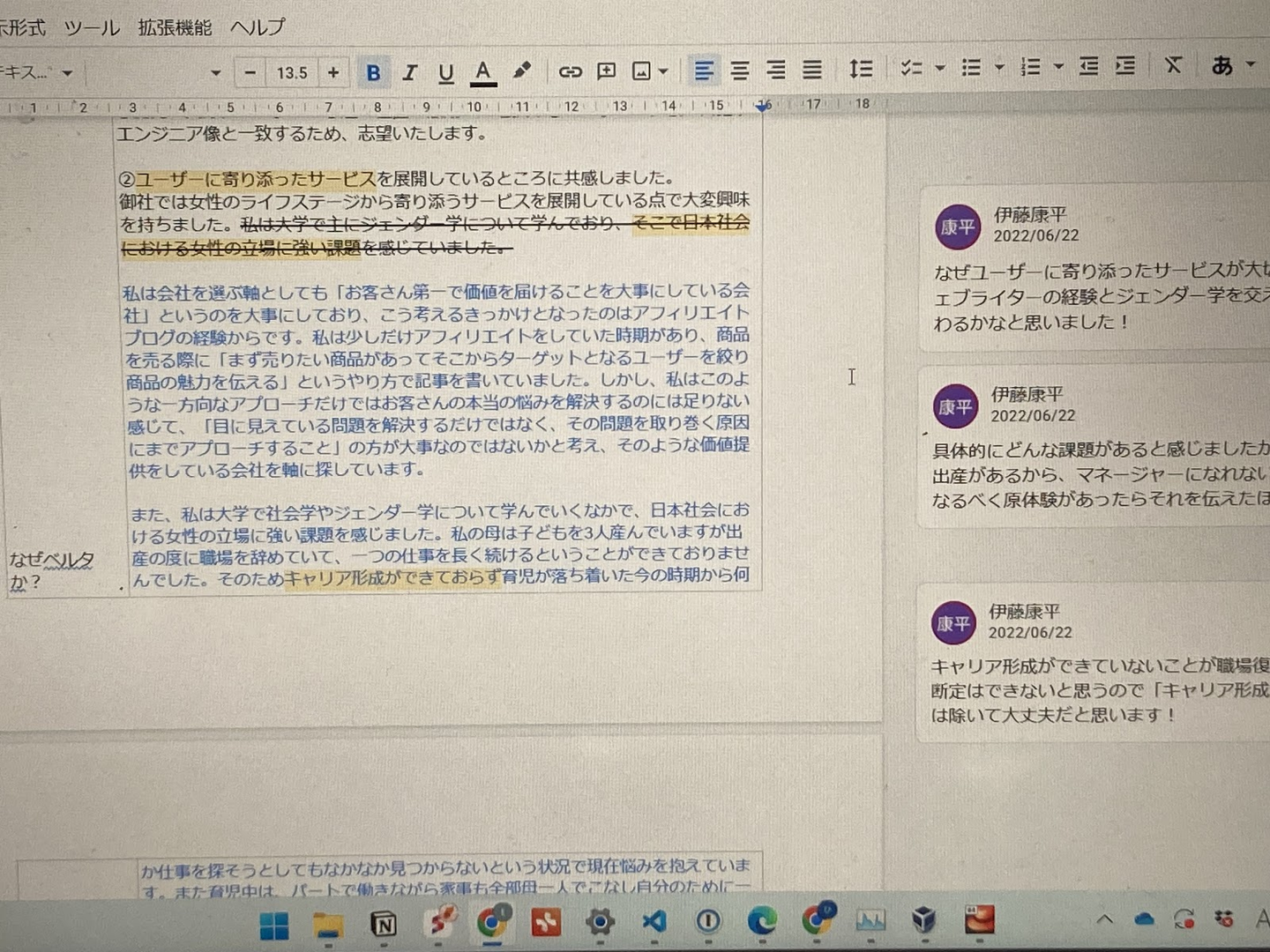The width and height of the screenshot is (1270, 952).
Task: Click the 康平 avatar on the first comment
Action: point(958,227)
